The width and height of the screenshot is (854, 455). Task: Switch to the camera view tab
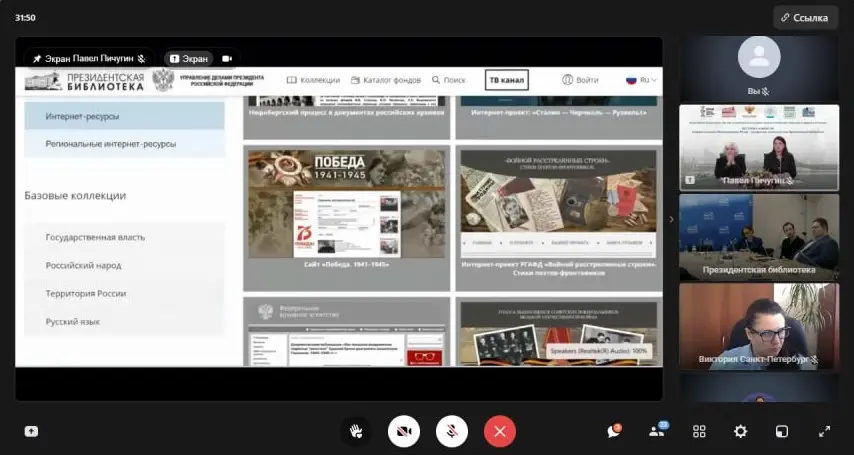point(227,59)
